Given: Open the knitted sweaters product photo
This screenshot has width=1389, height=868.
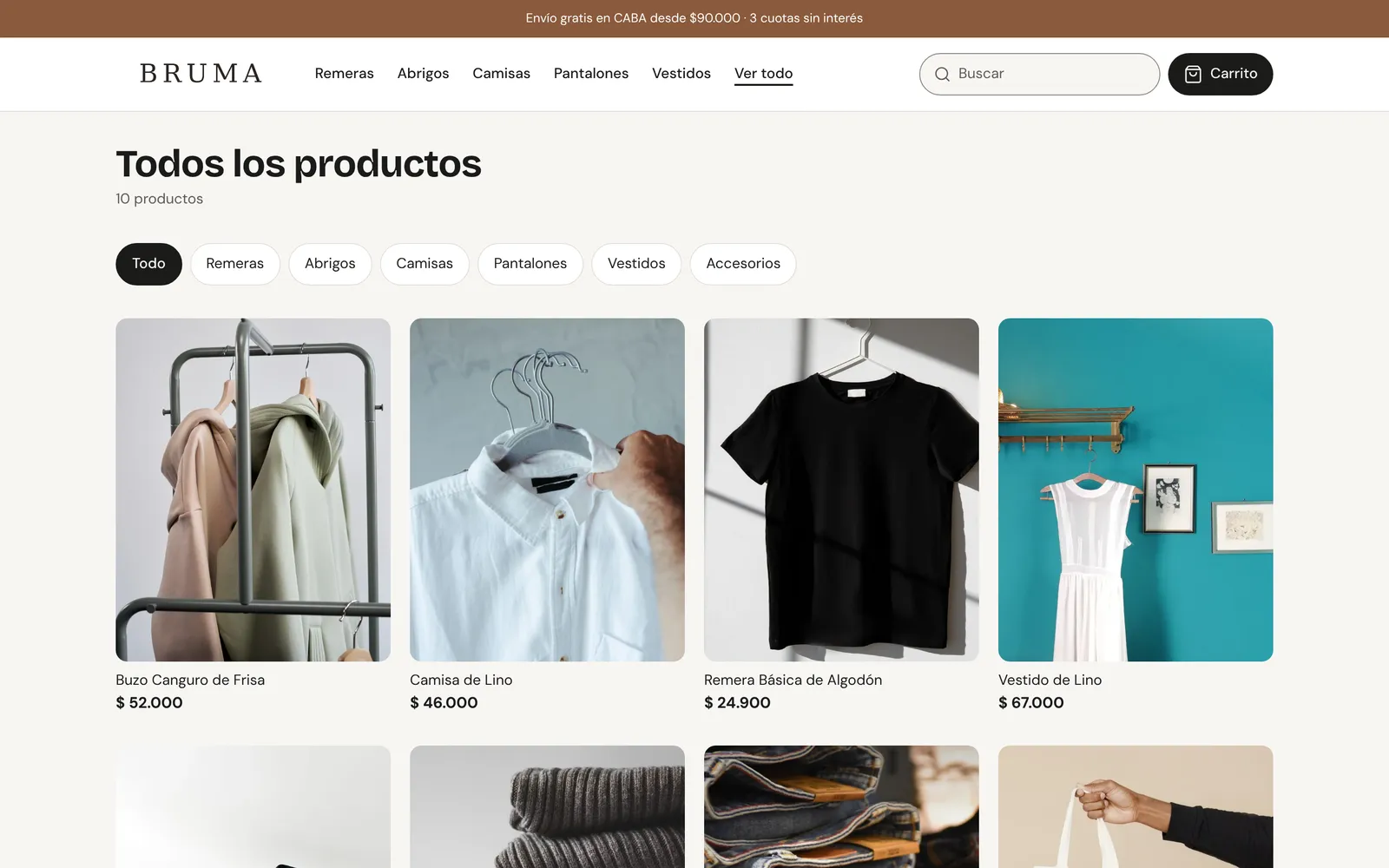Looking at the screenshot, I should tap(547, 806).
